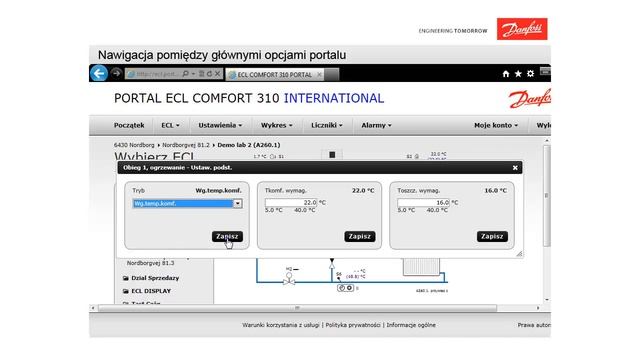The width and height of the screenshot is (640, 360).
Task: Click the Tkomf. wymag. temperature field
Action: tap(291, 202)
